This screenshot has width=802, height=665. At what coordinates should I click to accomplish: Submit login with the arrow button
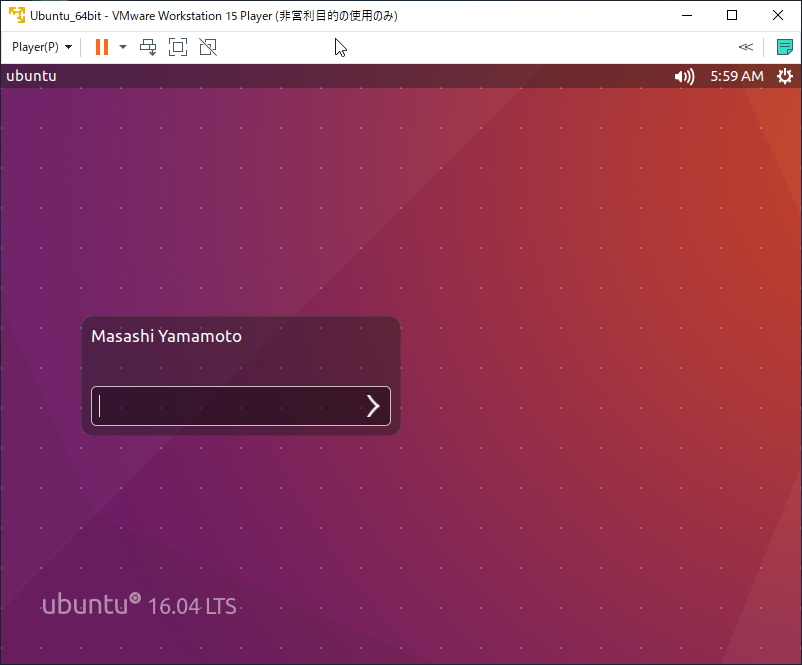pyautogui.click(x=373, y=406)
